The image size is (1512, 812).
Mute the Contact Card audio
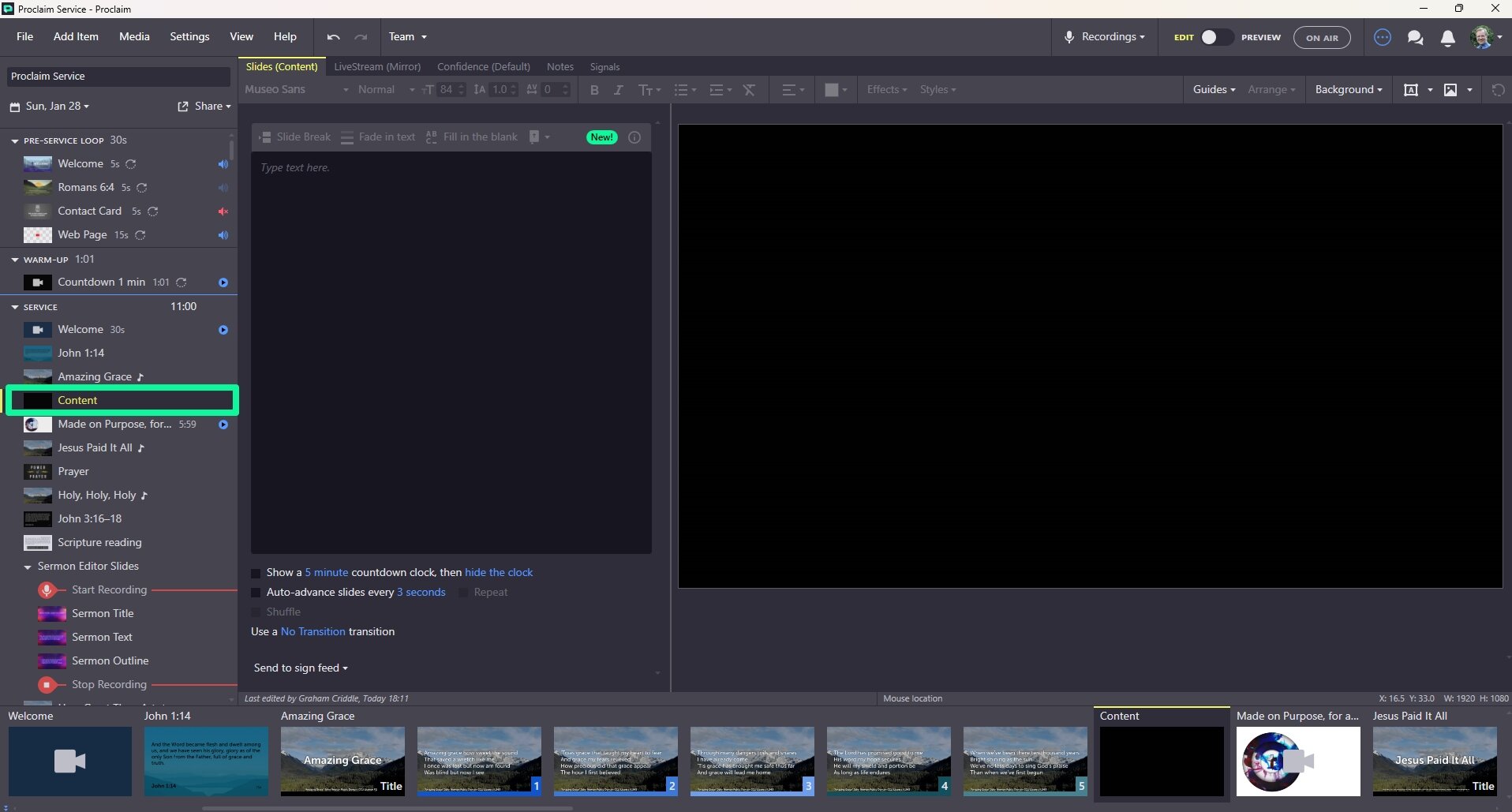pos(223,211)
